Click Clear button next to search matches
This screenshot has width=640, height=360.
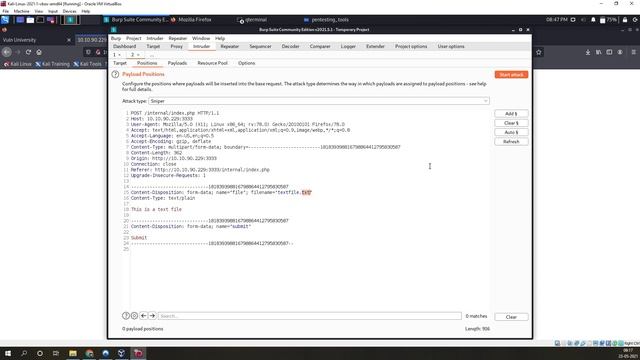point(511,317)
